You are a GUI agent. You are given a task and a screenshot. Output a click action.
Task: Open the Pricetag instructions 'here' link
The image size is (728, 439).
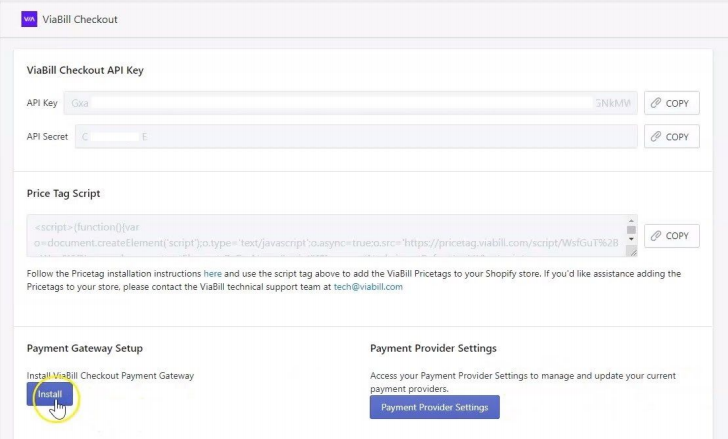click(x=212, y=274)
